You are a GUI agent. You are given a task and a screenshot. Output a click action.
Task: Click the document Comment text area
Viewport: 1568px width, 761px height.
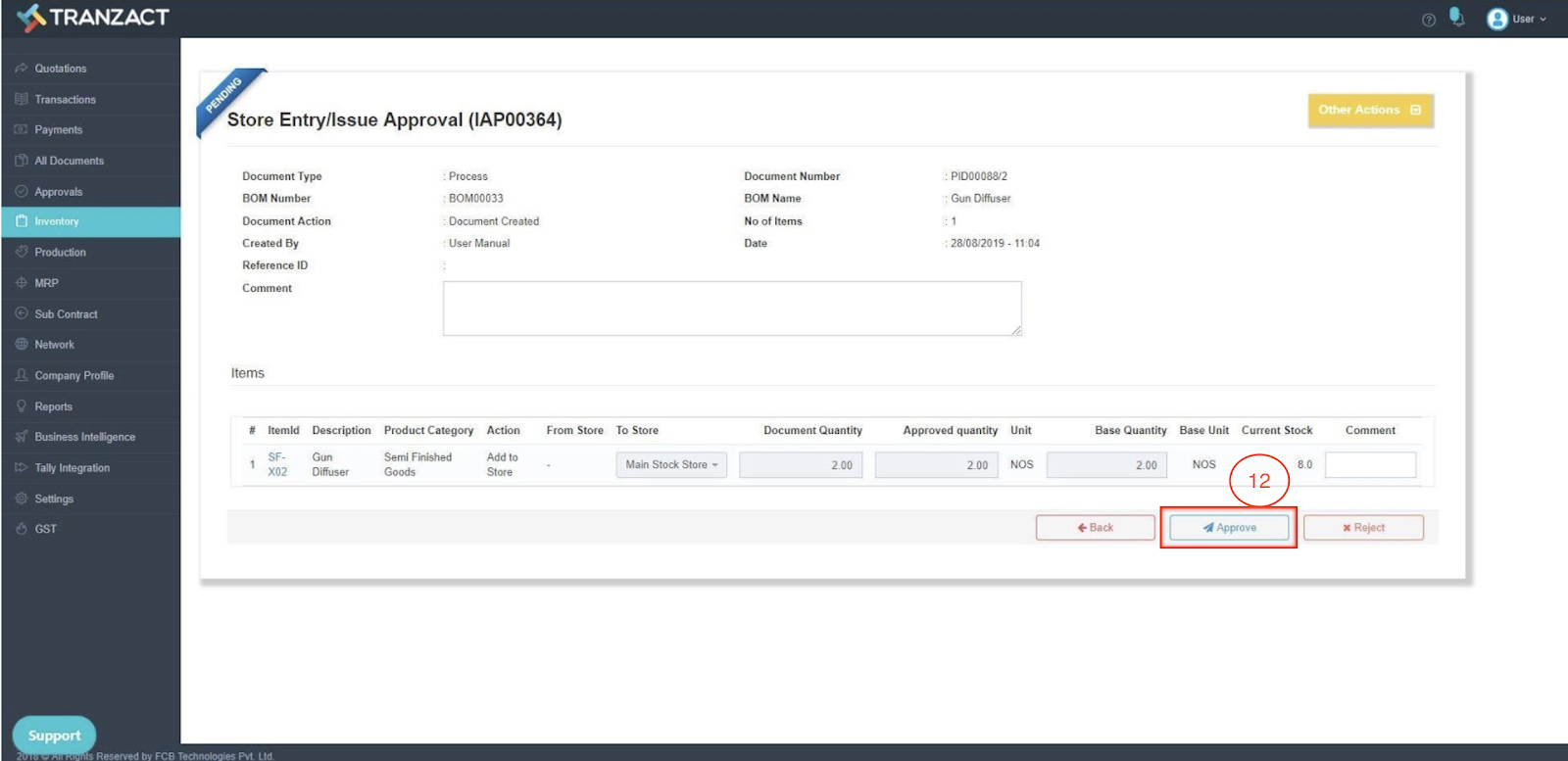point(732,309)
